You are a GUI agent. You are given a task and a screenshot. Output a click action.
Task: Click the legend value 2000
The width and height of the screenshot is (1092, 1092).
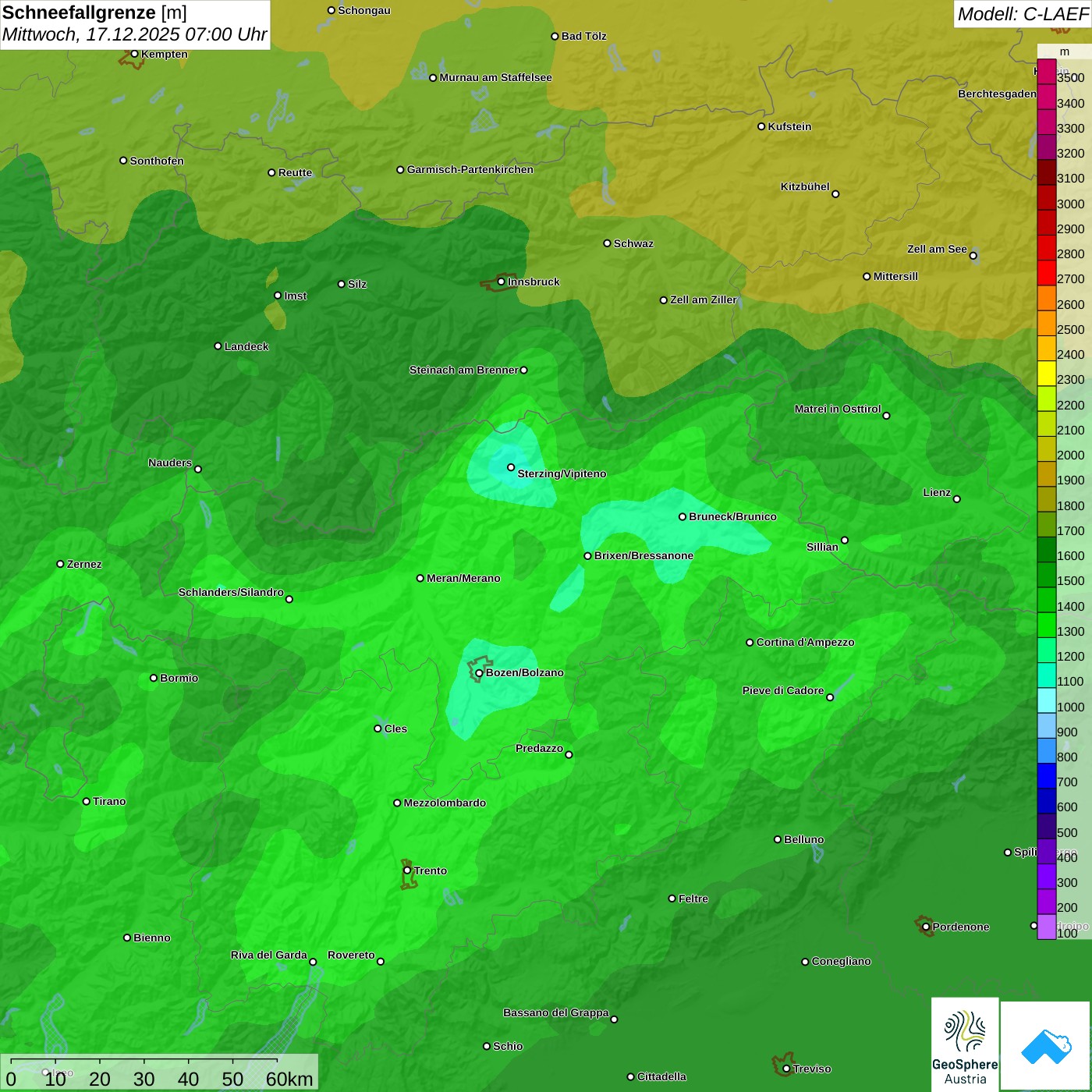1070,455
